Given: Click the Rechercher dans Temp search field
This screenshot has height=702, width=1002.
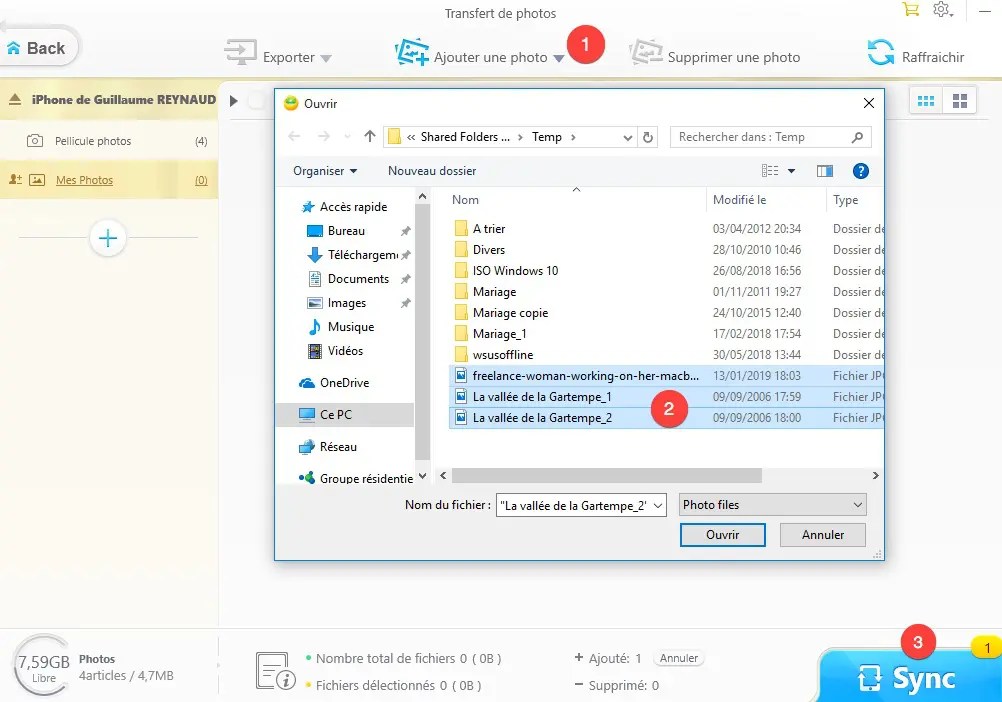Looking at the screenshot, I should tap(770, 137).
